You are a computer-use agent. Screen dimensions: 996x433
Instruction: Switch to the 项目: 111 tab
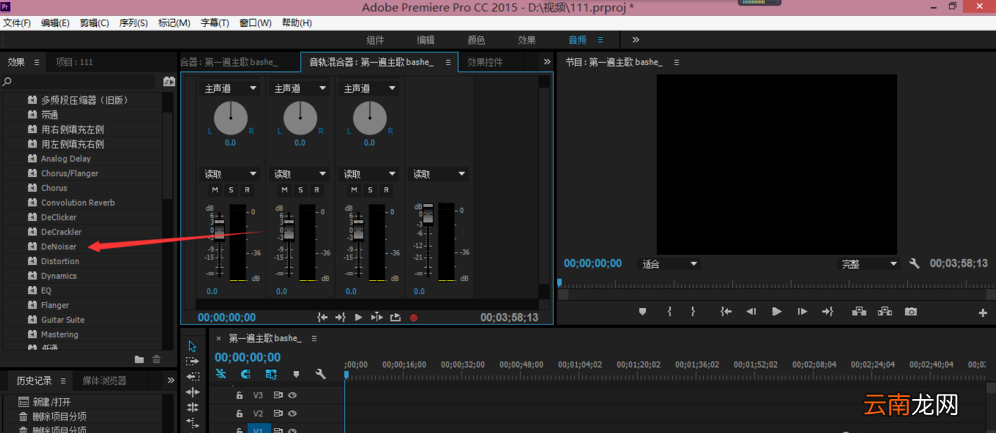(x=74, y=62)
